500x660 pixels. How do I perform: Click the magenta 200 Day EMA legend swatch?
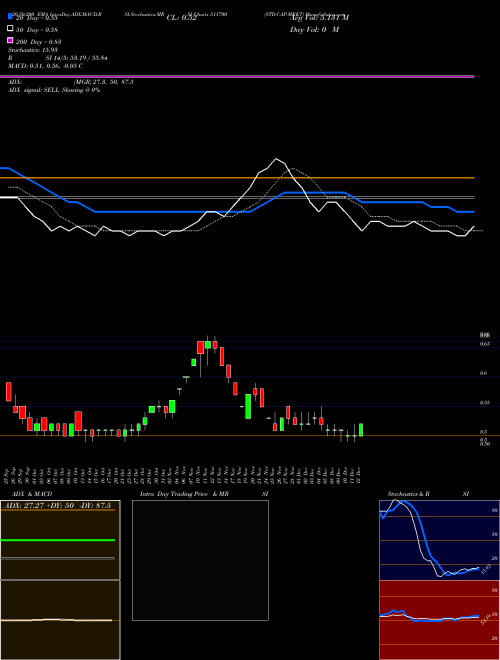point(10,40)
